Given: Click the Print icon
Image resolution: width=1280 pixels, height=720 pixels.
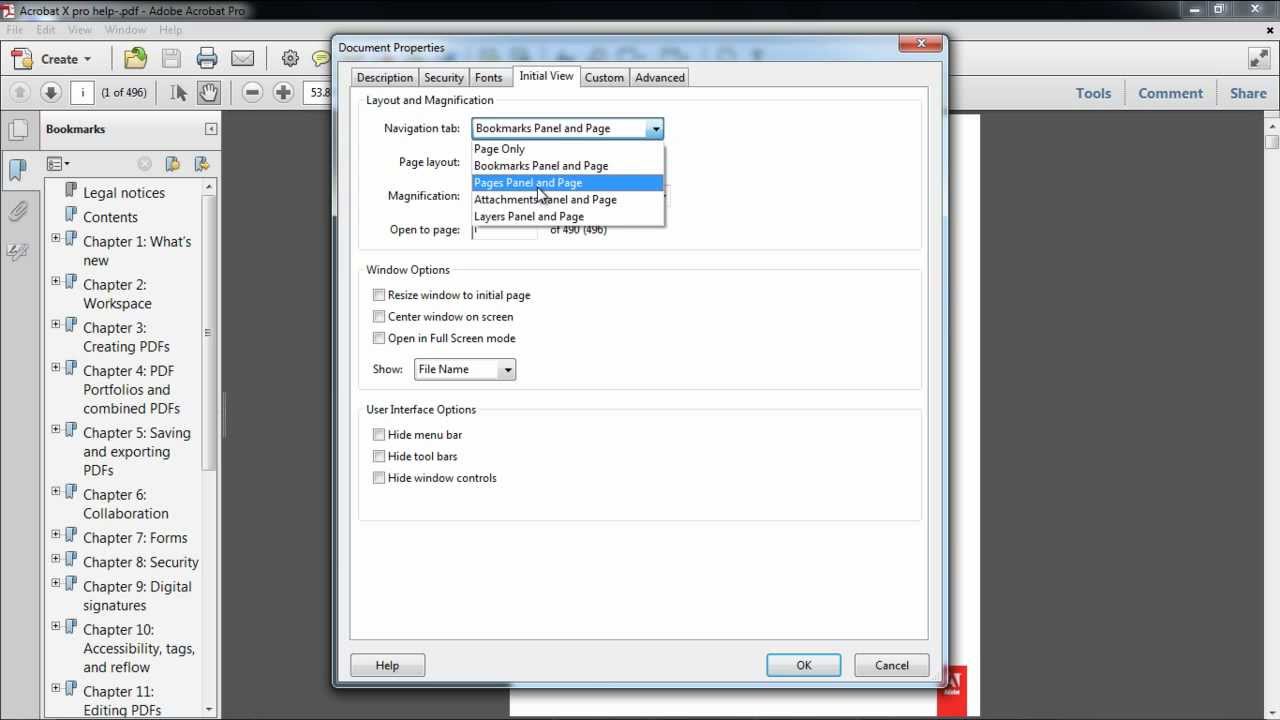Looking at the screenshot, I should 207,59.
